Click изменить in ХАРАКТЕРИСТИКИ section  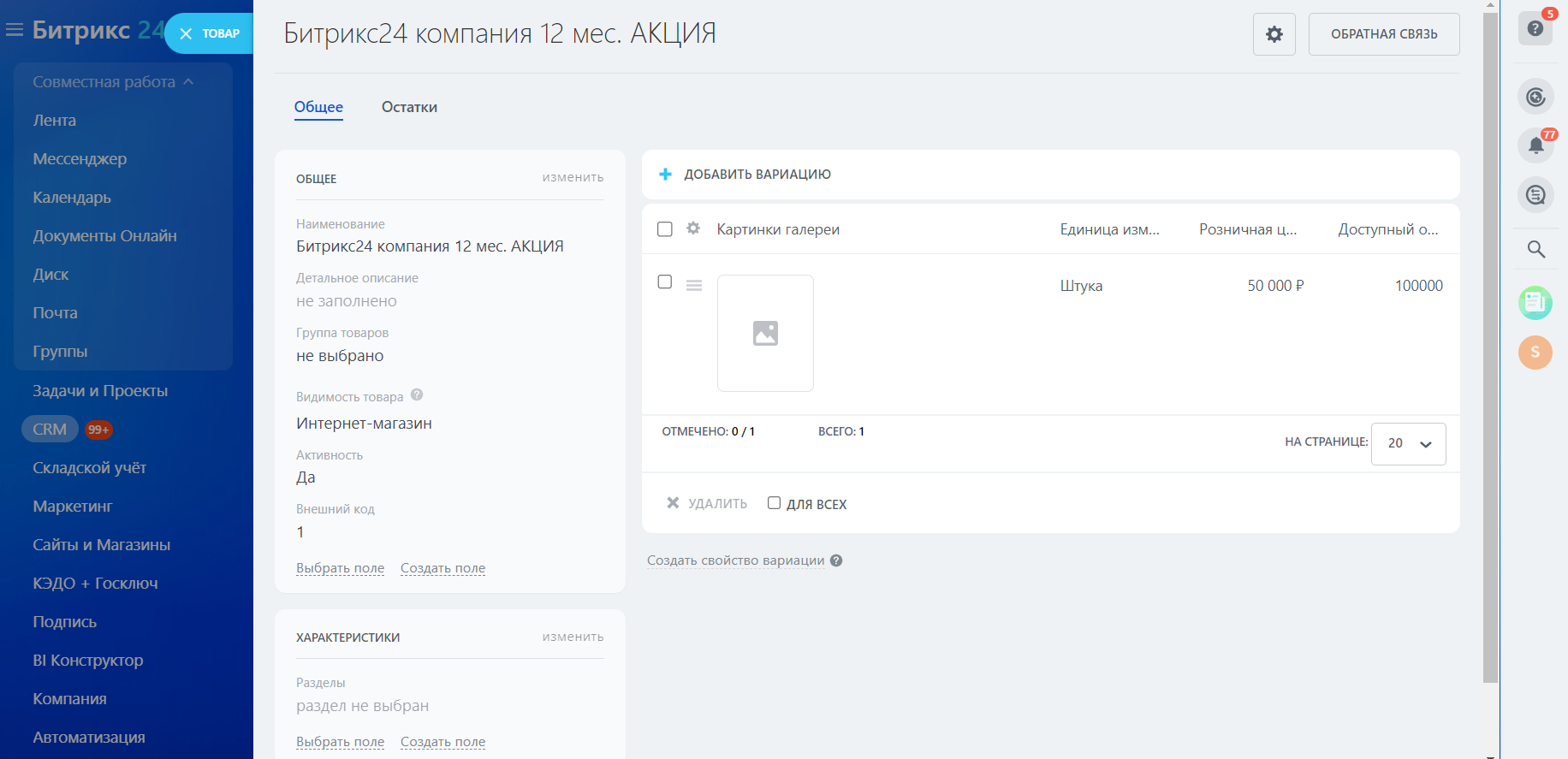[x=573, y=637]
